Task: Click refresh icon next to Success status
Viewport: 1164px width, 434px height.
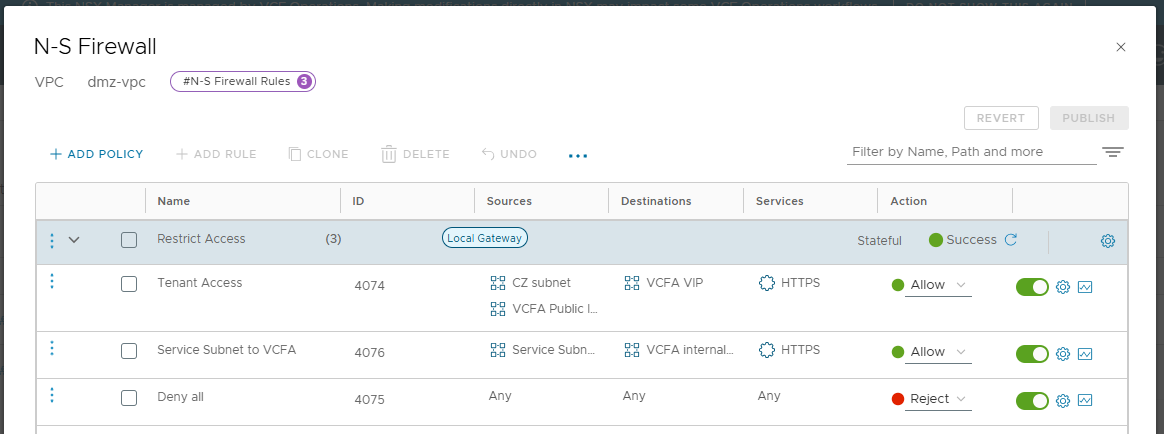Action: click(1010, 240)
